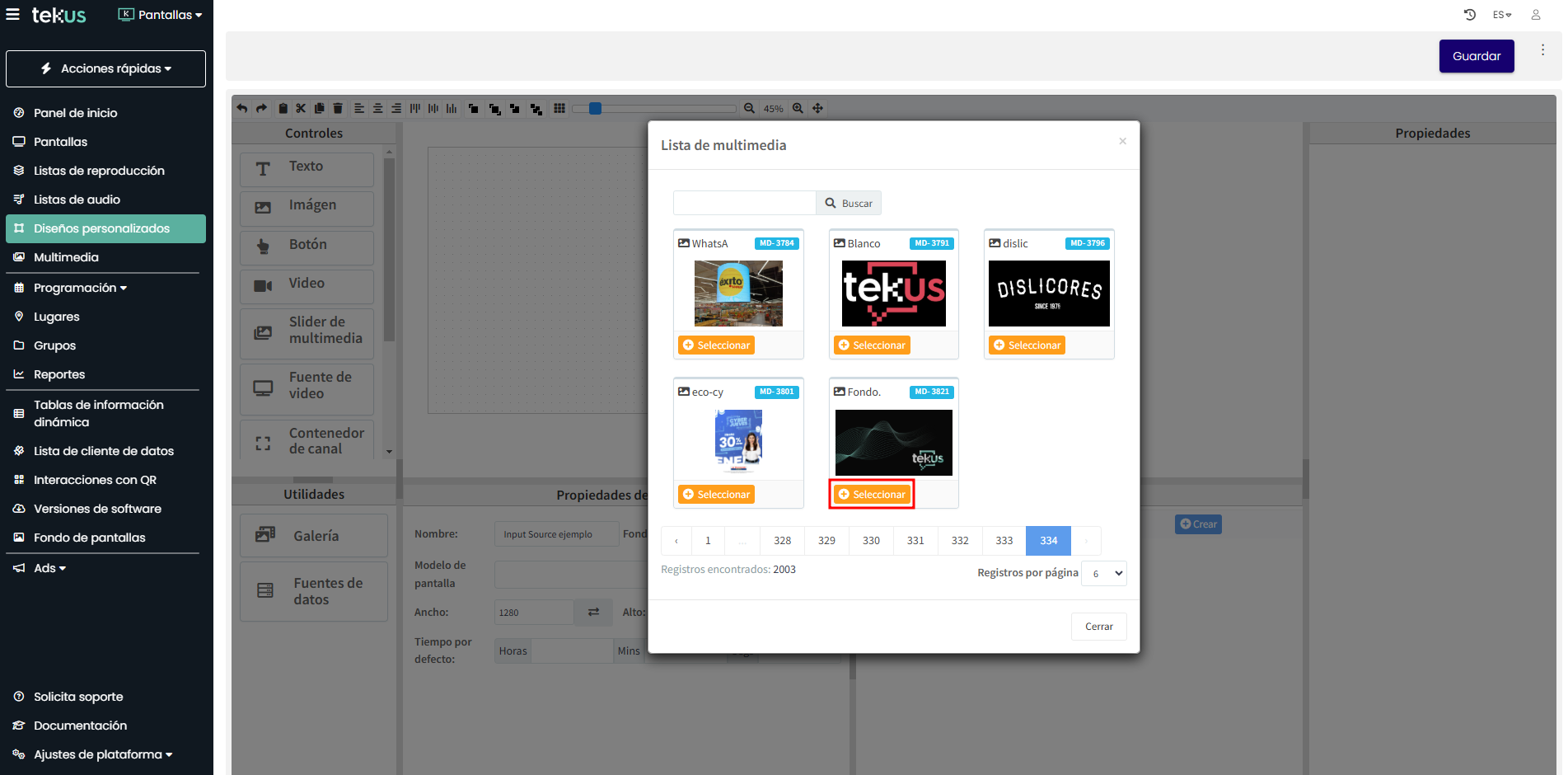Click the swap width and height button
The image size is (1568, 775).
593,612
